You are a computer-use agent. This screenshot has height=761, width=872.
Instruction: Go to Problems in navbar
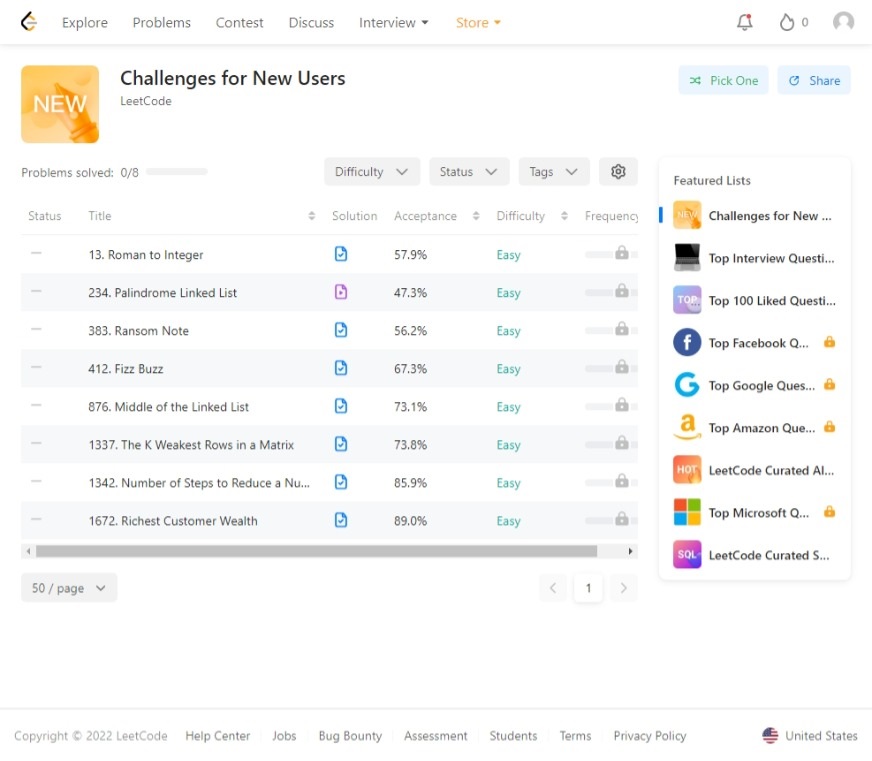[161, 22]
